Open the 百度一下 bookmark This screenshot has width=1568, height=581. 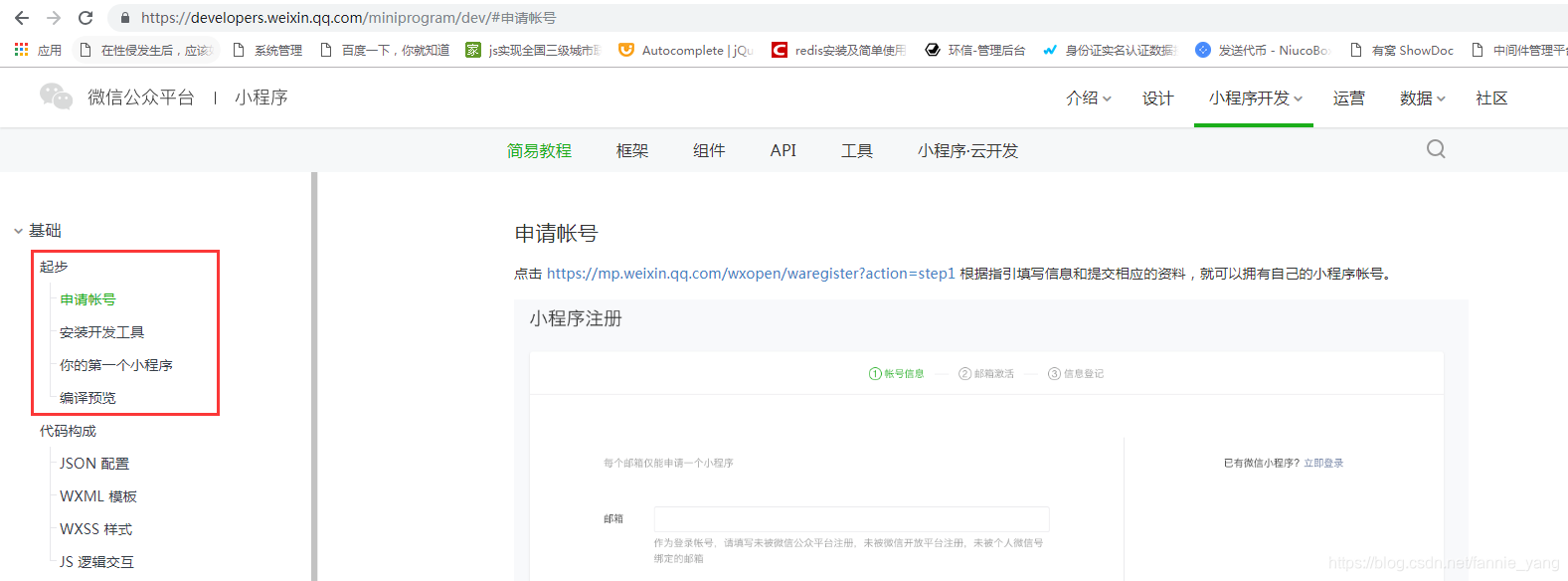click(x=385, y=50)
